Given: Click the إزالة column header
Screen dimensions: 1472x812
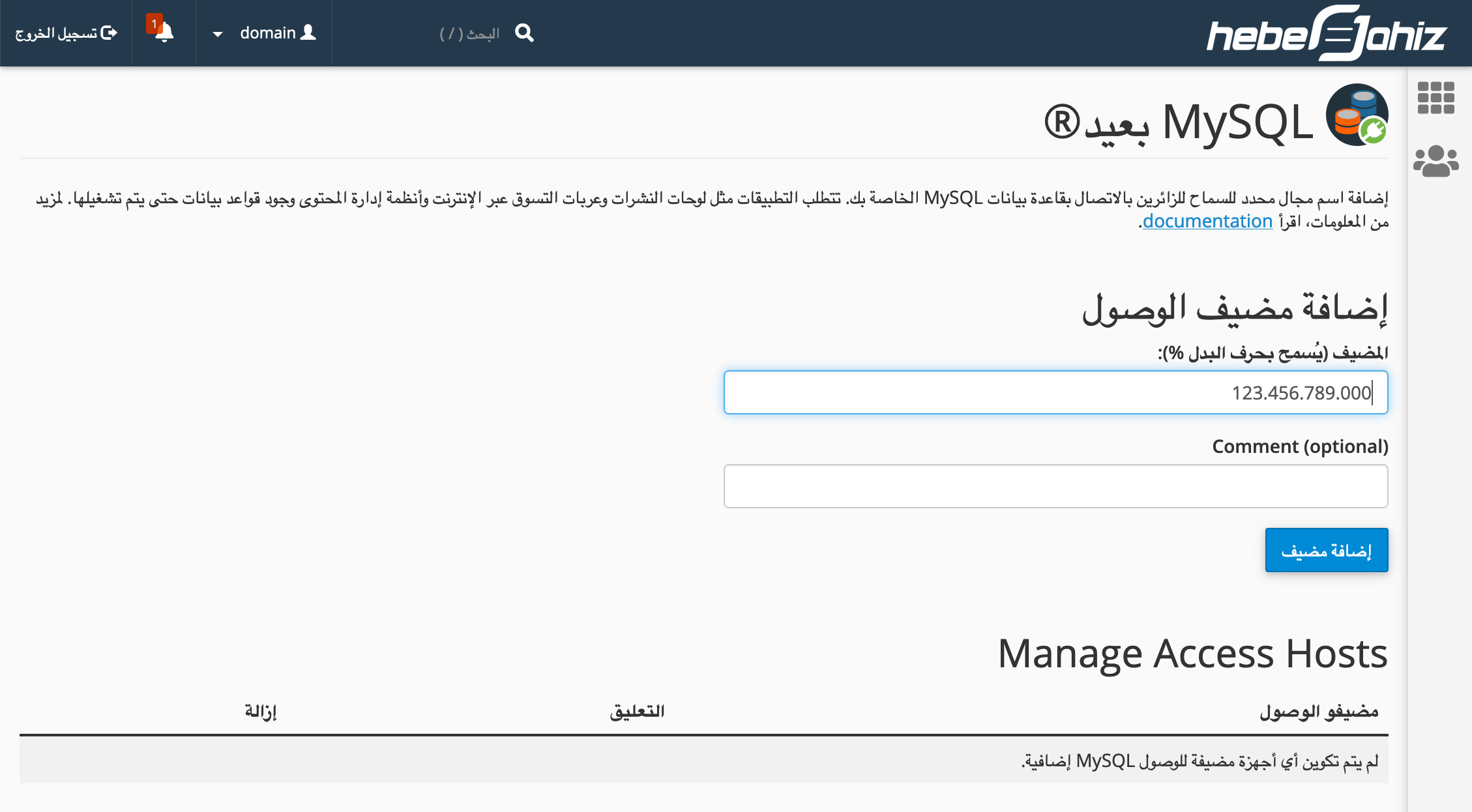Looking at the screenshot, I should point(261,711).
